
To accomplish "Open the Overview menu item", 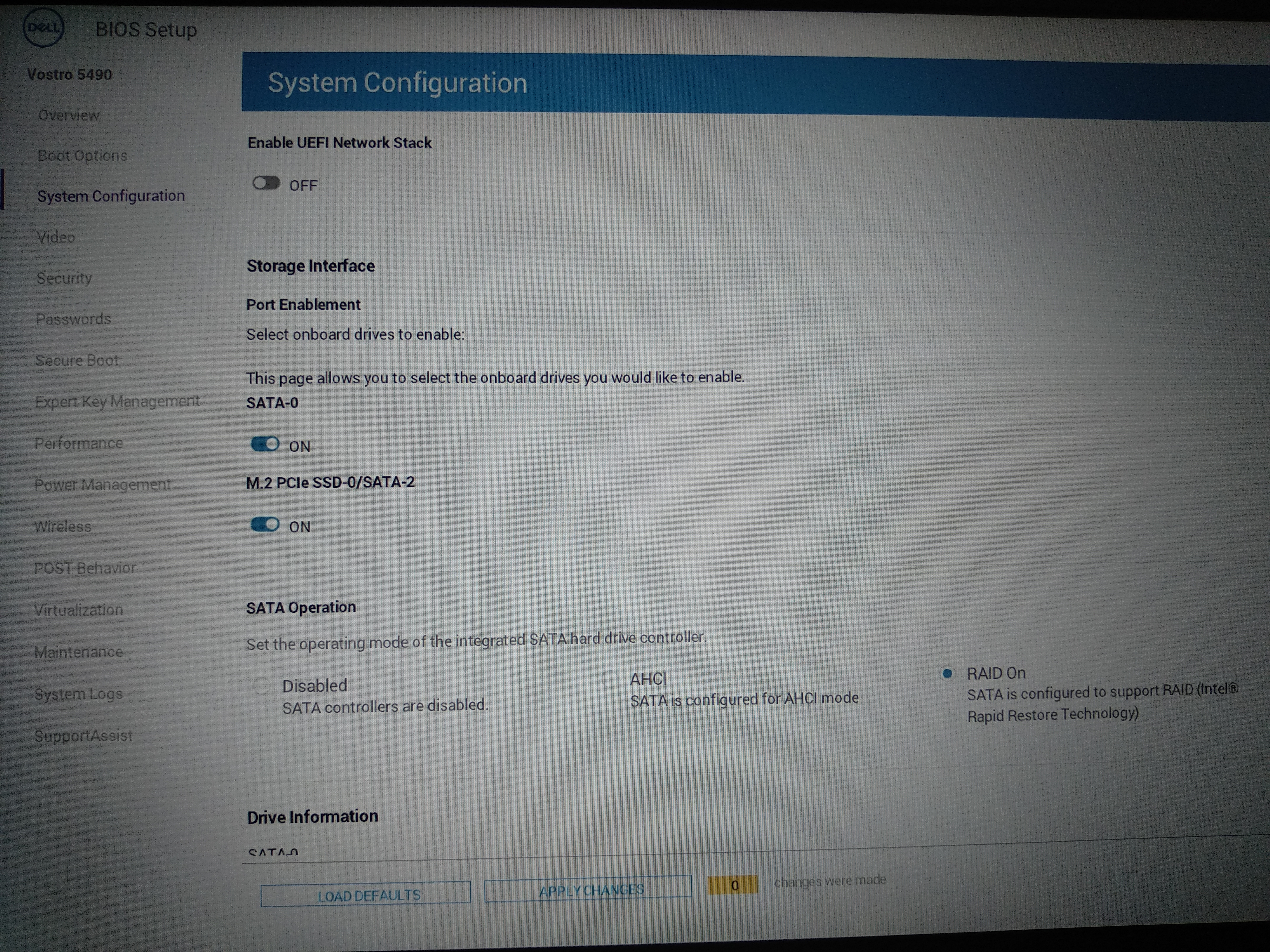I will coord(68,115).
